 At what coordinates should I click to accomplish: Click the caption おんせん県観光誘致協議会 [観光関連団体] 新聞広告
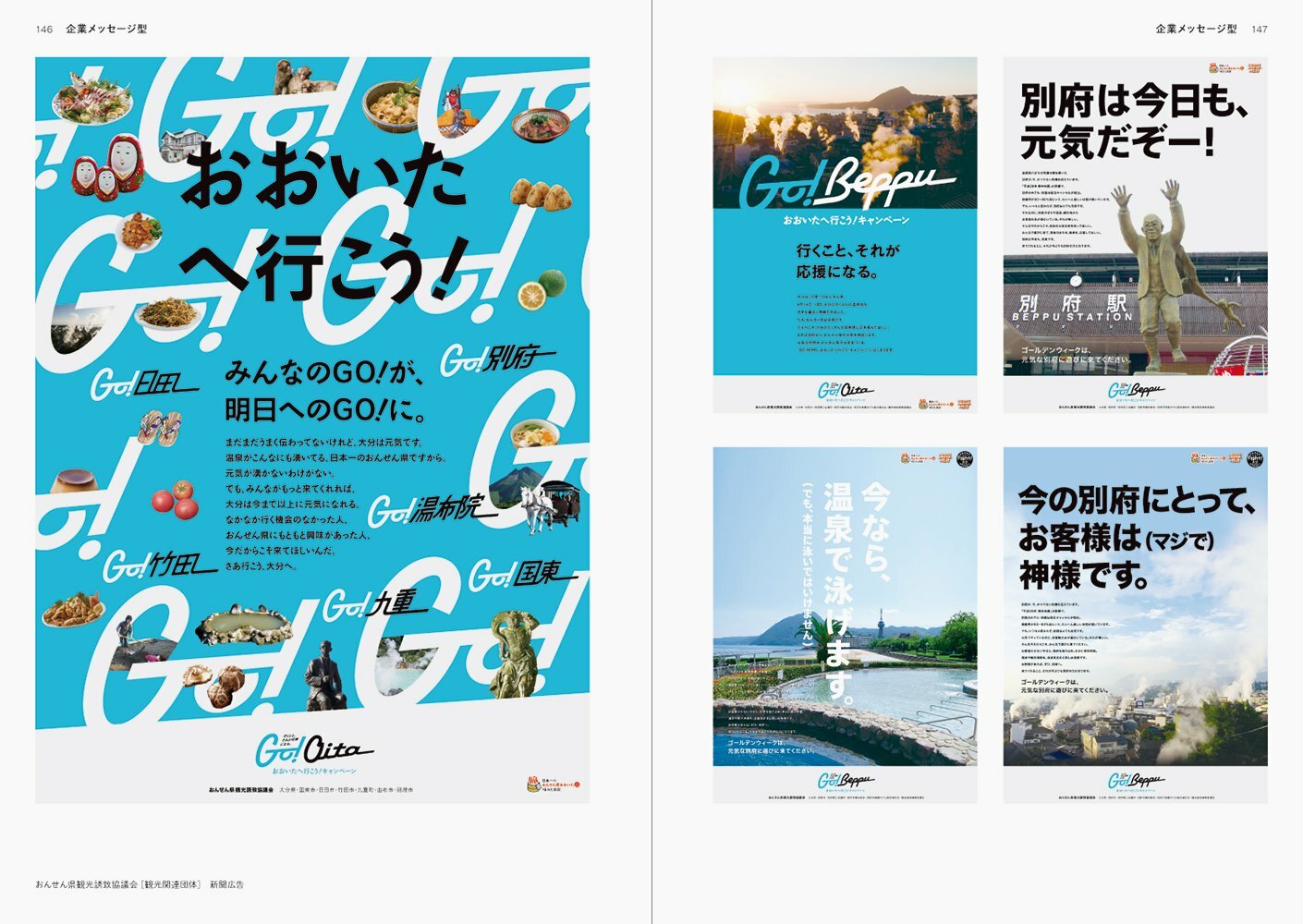coord(140,884)
